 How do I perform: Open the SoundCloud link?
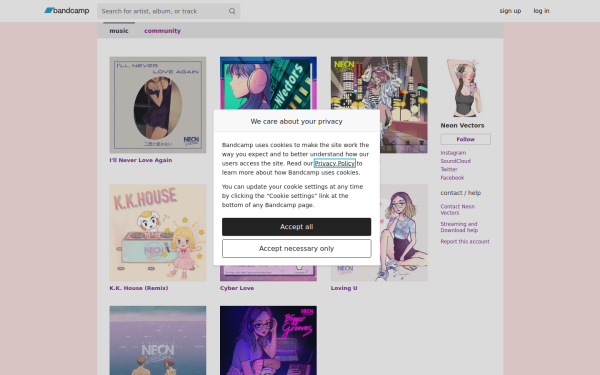455,161
